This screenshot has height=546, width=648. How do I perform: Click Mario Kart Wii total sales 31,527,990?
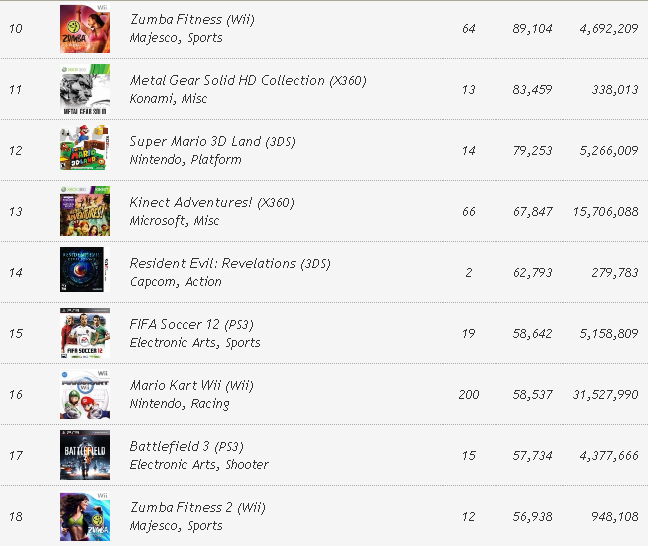(x=603, y=395)
